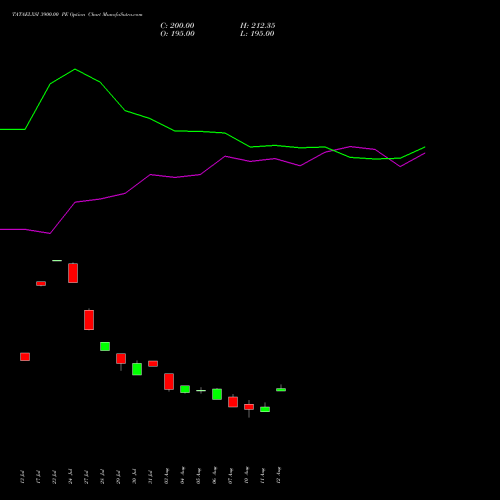Click the open value "O: 195.00"
This screenshot has width=500, height=500.
tap(177, 34)
